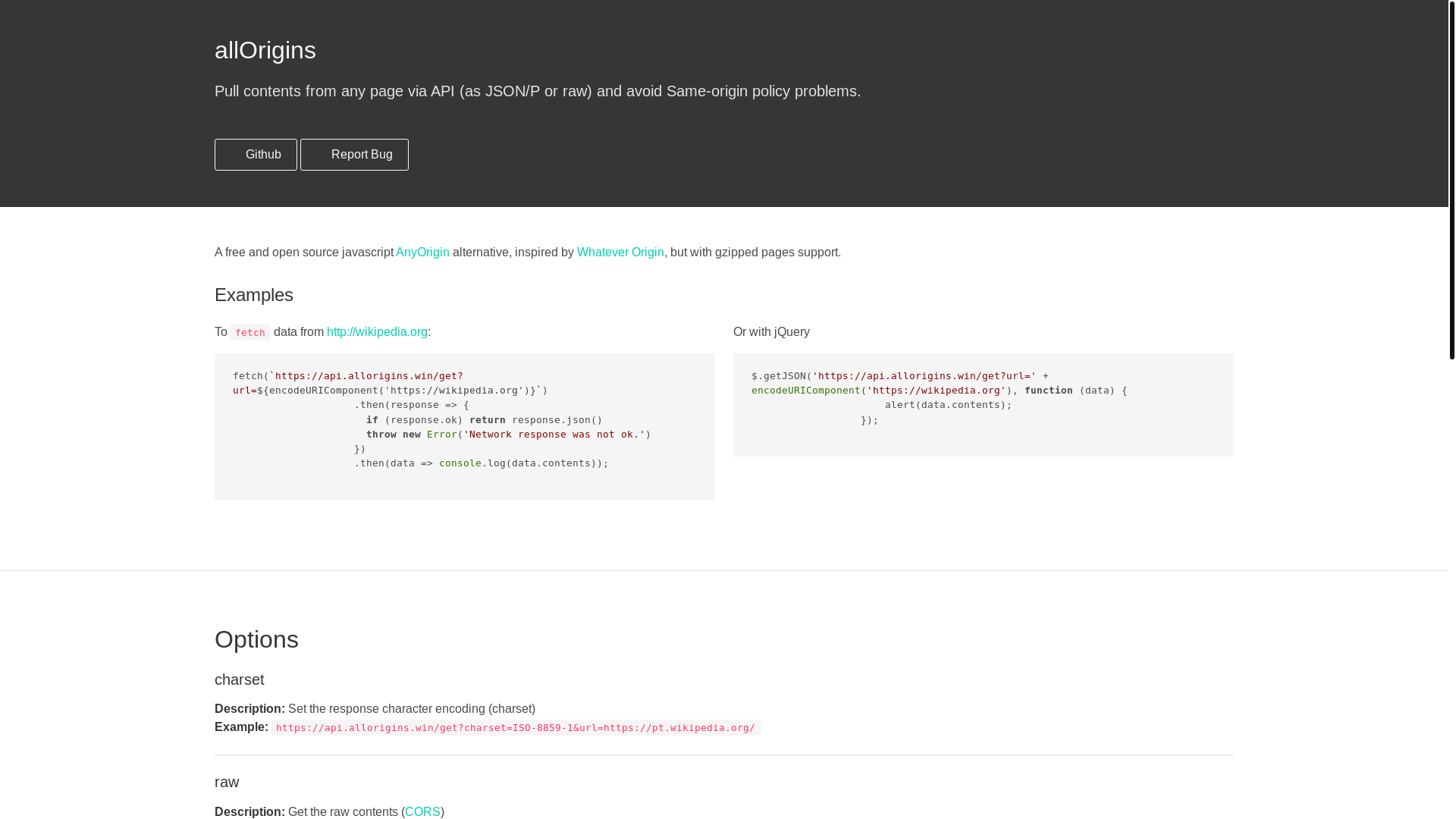Click the allOrigins page title
This screenshot has width=1456, height=819.
[x=265, y=50]
